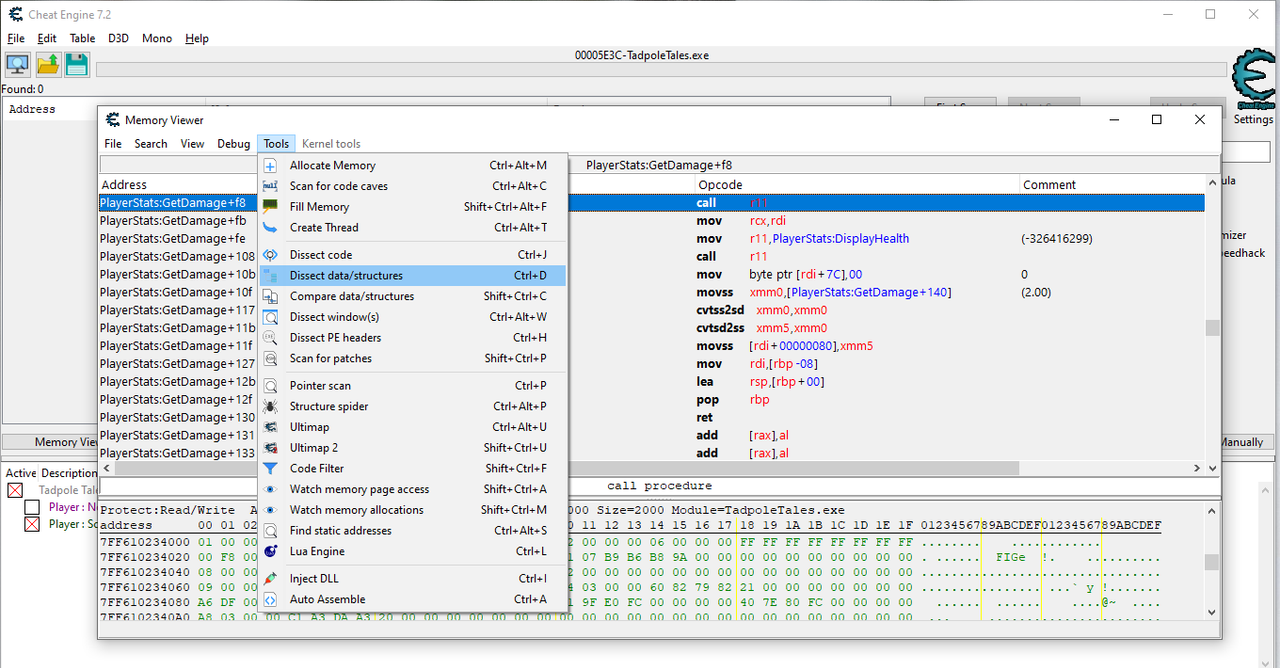Open the Memory Viewer View menu
Screen dimensions: 1280x668
(192, 144)
